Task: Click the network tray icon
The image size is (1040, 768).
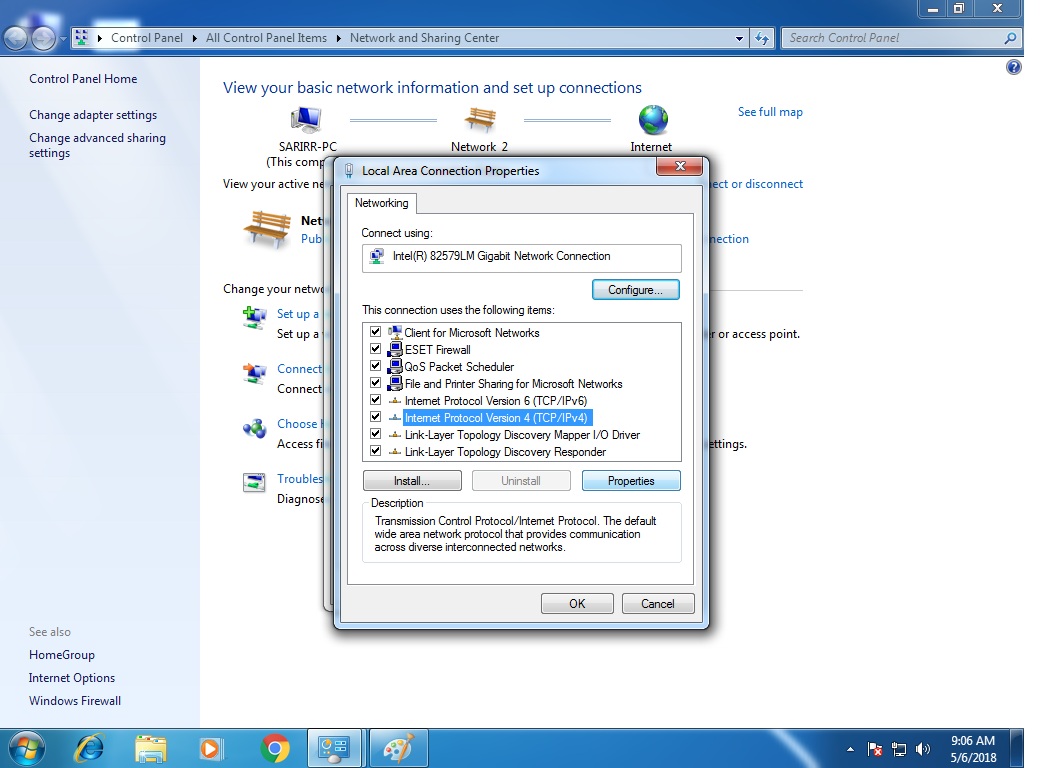Action: point(899,749)
